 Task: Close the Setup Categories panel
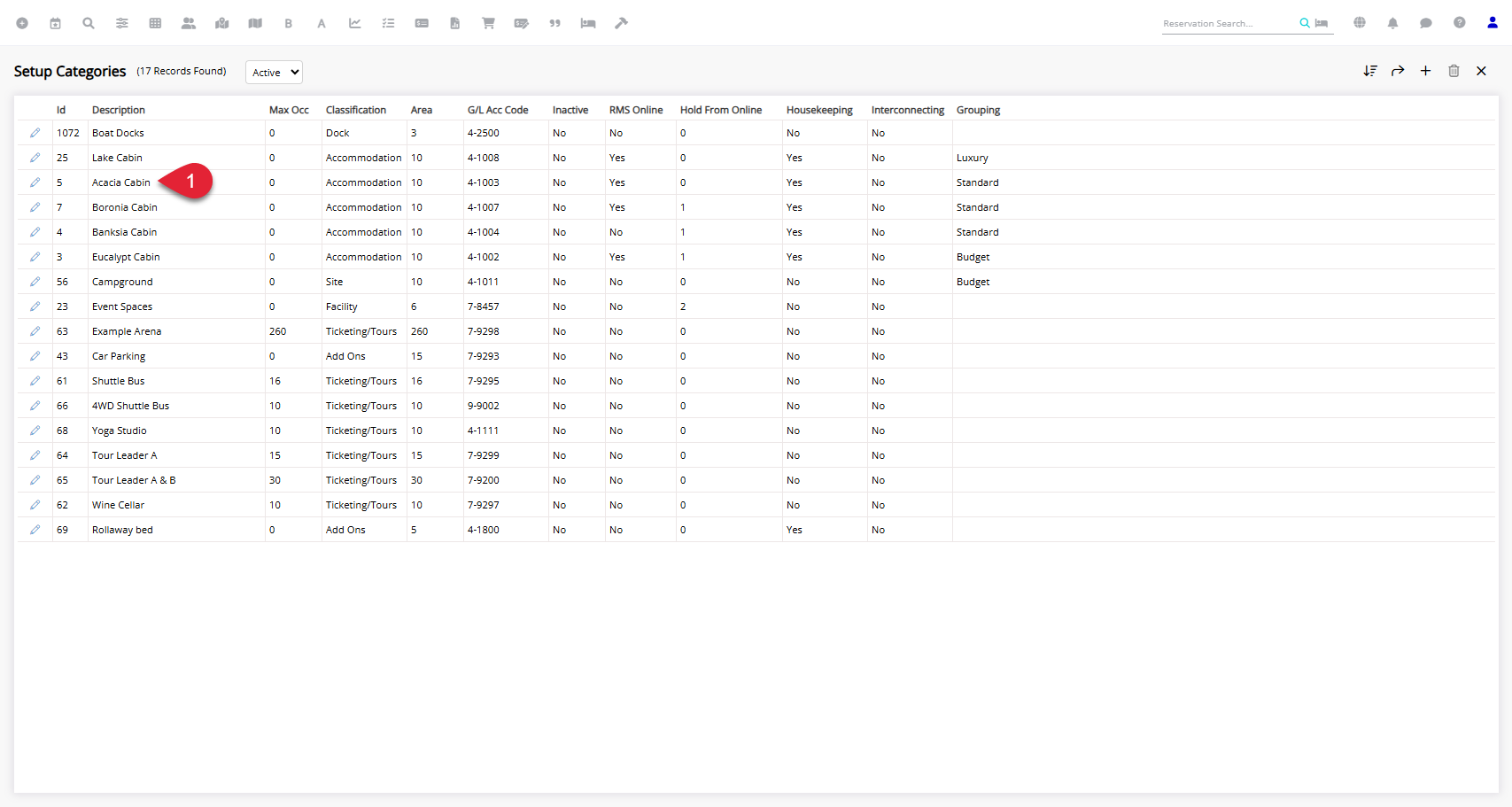pos(1481,71)
